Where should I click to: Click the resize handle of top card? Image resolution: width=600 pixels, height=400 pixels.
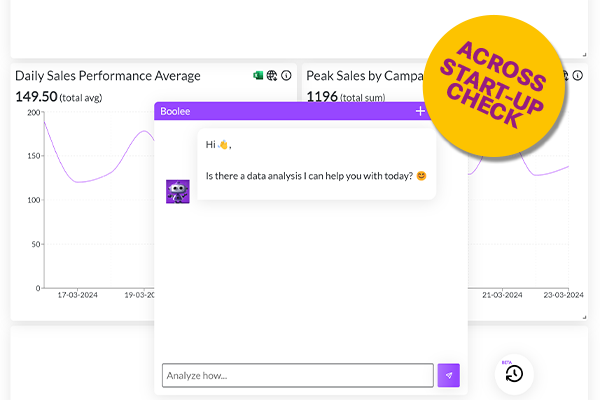click(584, 53)
